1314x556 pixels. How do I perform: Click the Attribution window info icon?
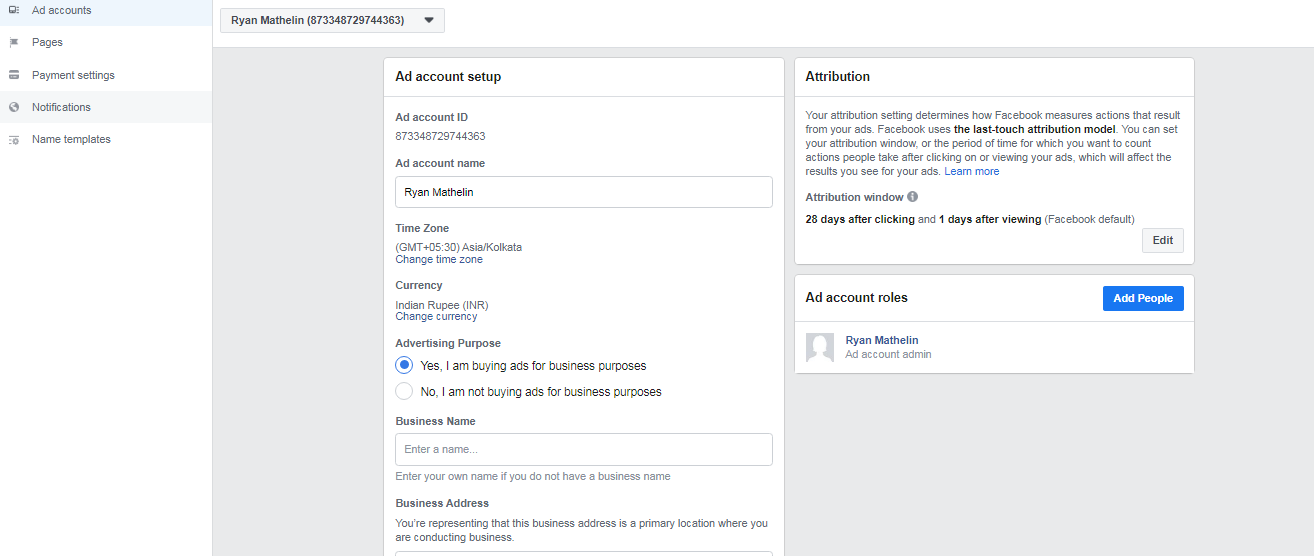[913, 197]
